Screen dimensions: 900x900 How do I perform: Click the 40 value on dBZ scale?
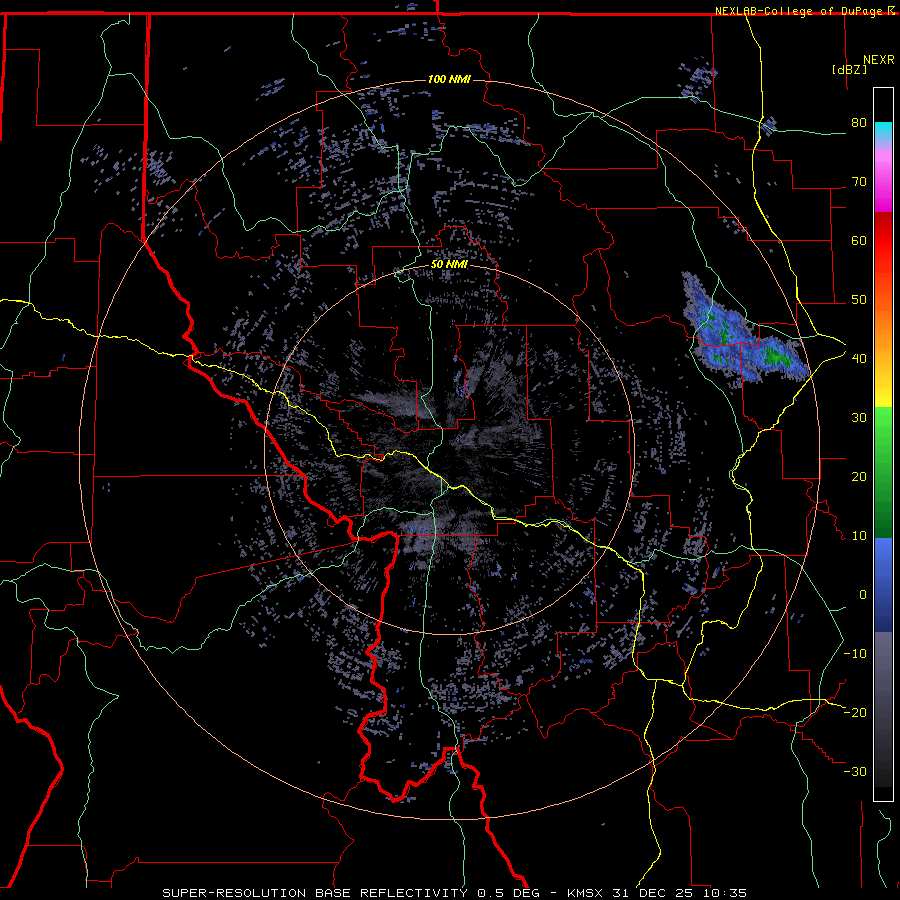[x=859, y=359]
